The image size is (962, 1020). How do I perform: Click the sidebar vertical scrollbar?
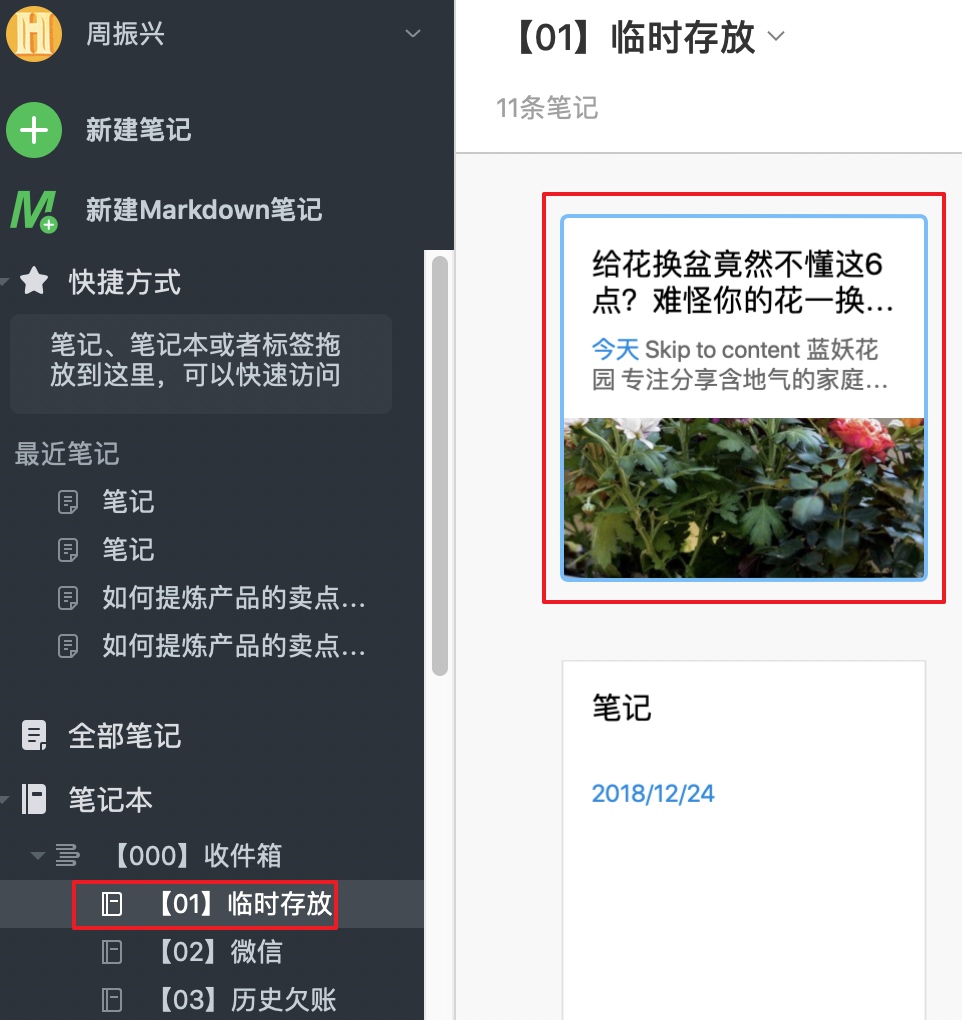(440, 466)
